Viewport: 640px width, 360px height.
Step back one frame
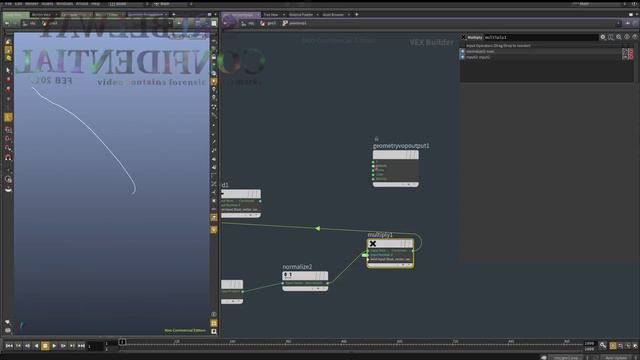(x=27, y=346)
